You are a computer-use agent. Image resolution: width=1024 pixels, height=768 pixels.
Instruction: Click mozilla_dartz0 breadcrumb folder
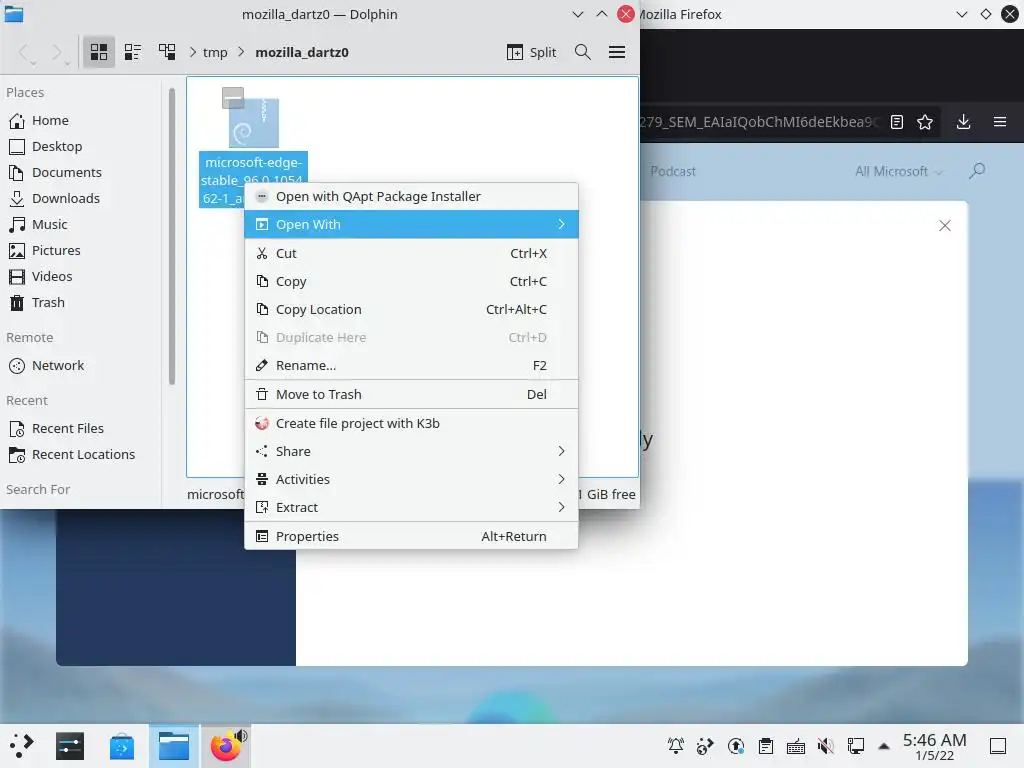click(x=302, y=52)
